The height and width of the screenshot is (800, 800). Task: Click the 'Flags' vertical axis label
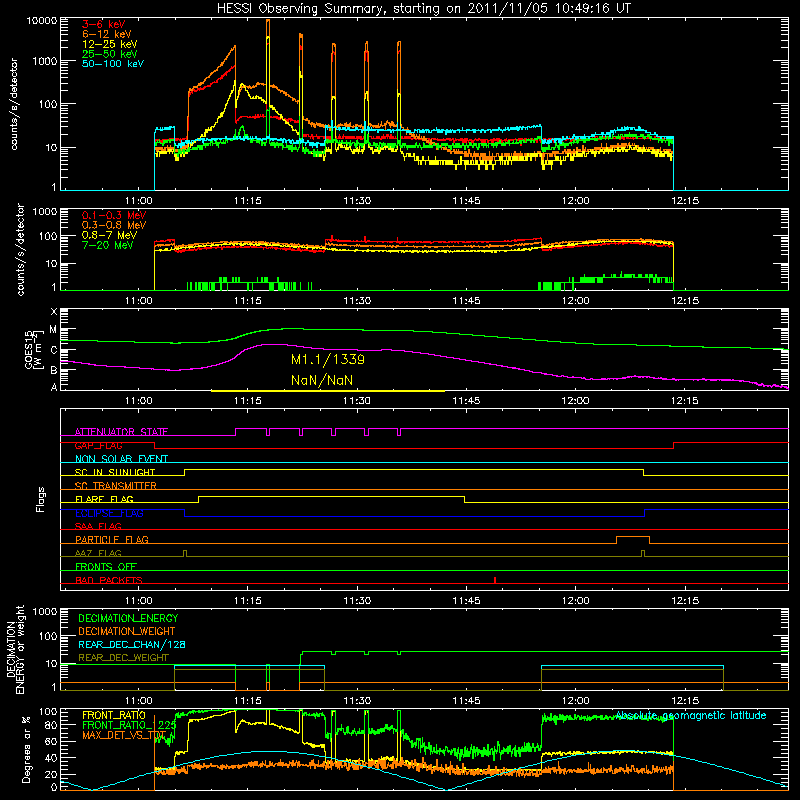pyautogui.click(x=41, y=499)
